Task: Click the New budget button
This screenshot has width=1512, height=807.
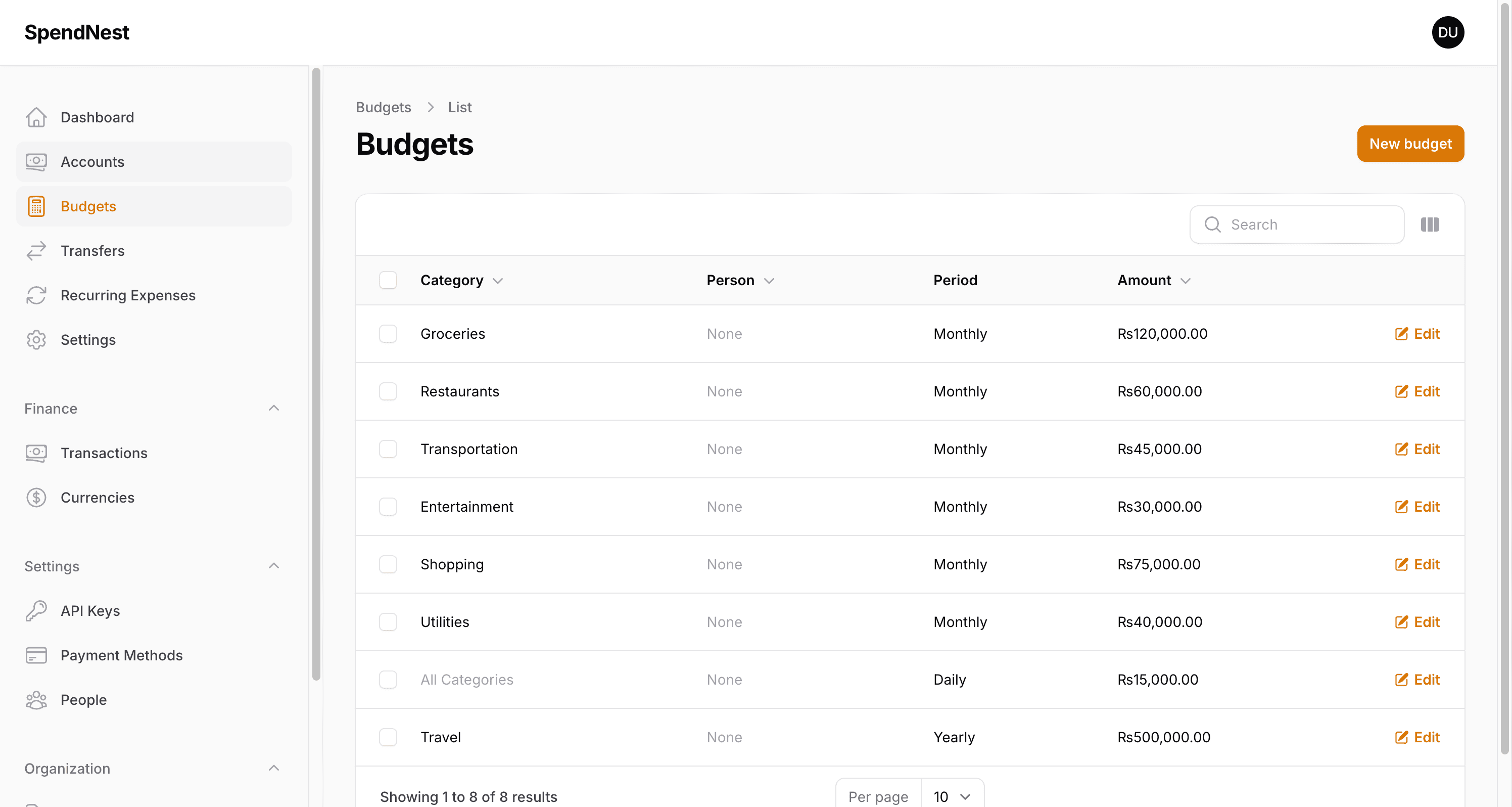Action: tap(1410, 144)
